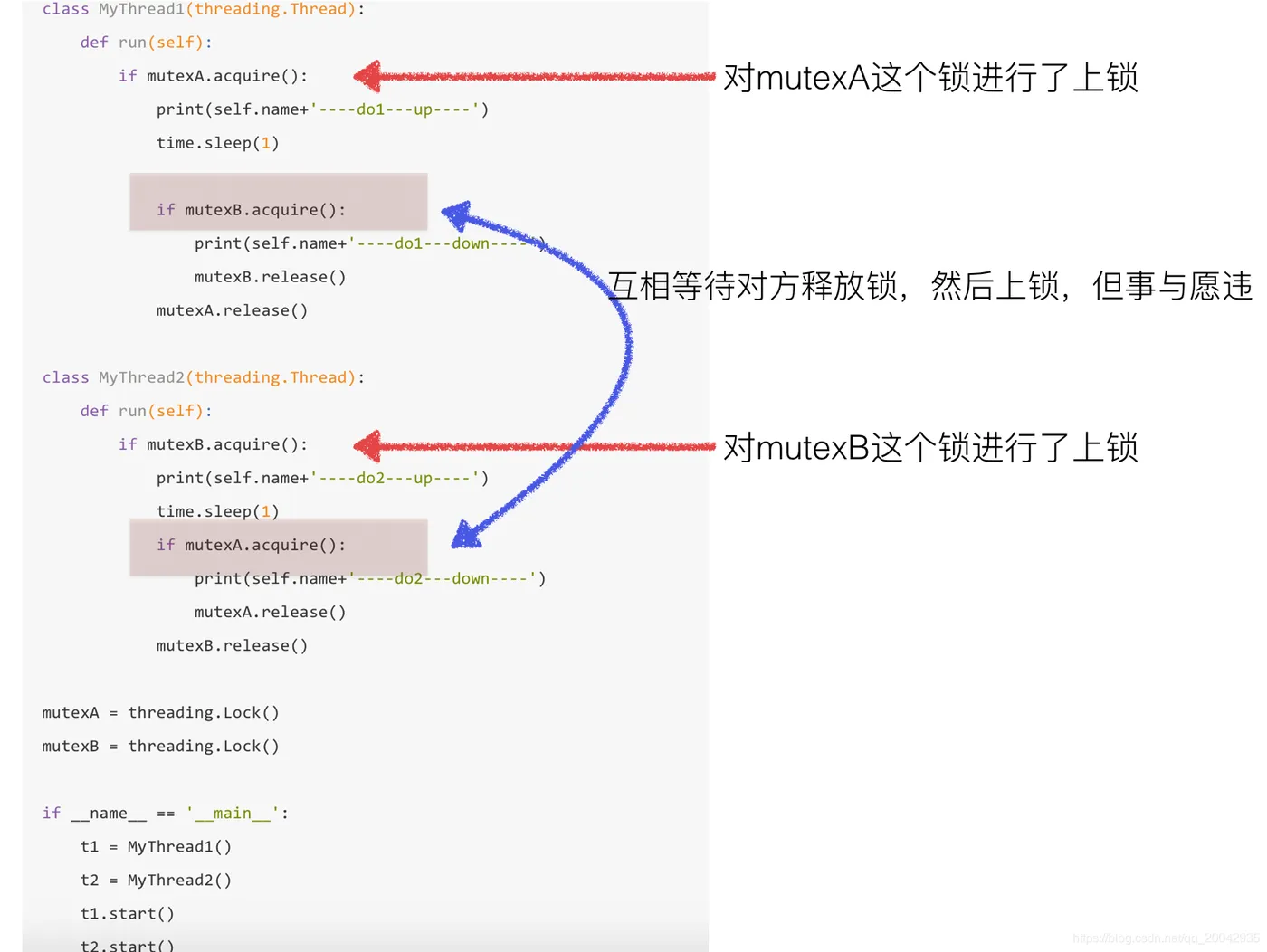This screenshot has width=1267, height=952.
Task: Click 'mutexA.release()' inside MyThread1
Action: (232, 310)
